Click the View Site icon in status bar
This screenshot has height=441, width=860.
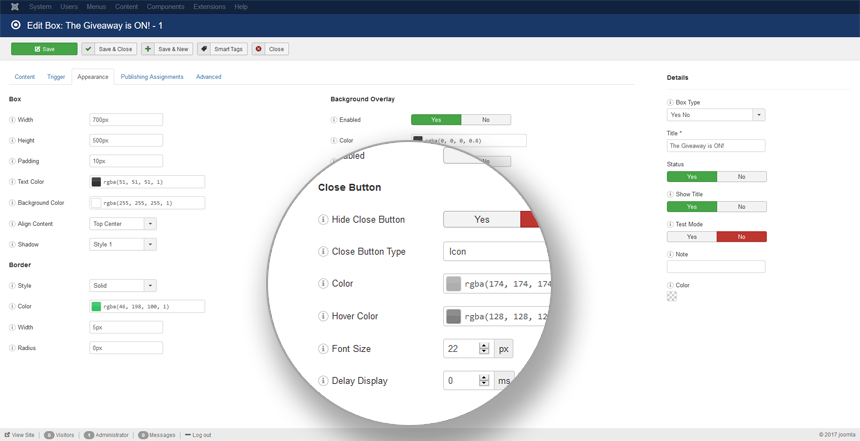click(x=7, y=435)
